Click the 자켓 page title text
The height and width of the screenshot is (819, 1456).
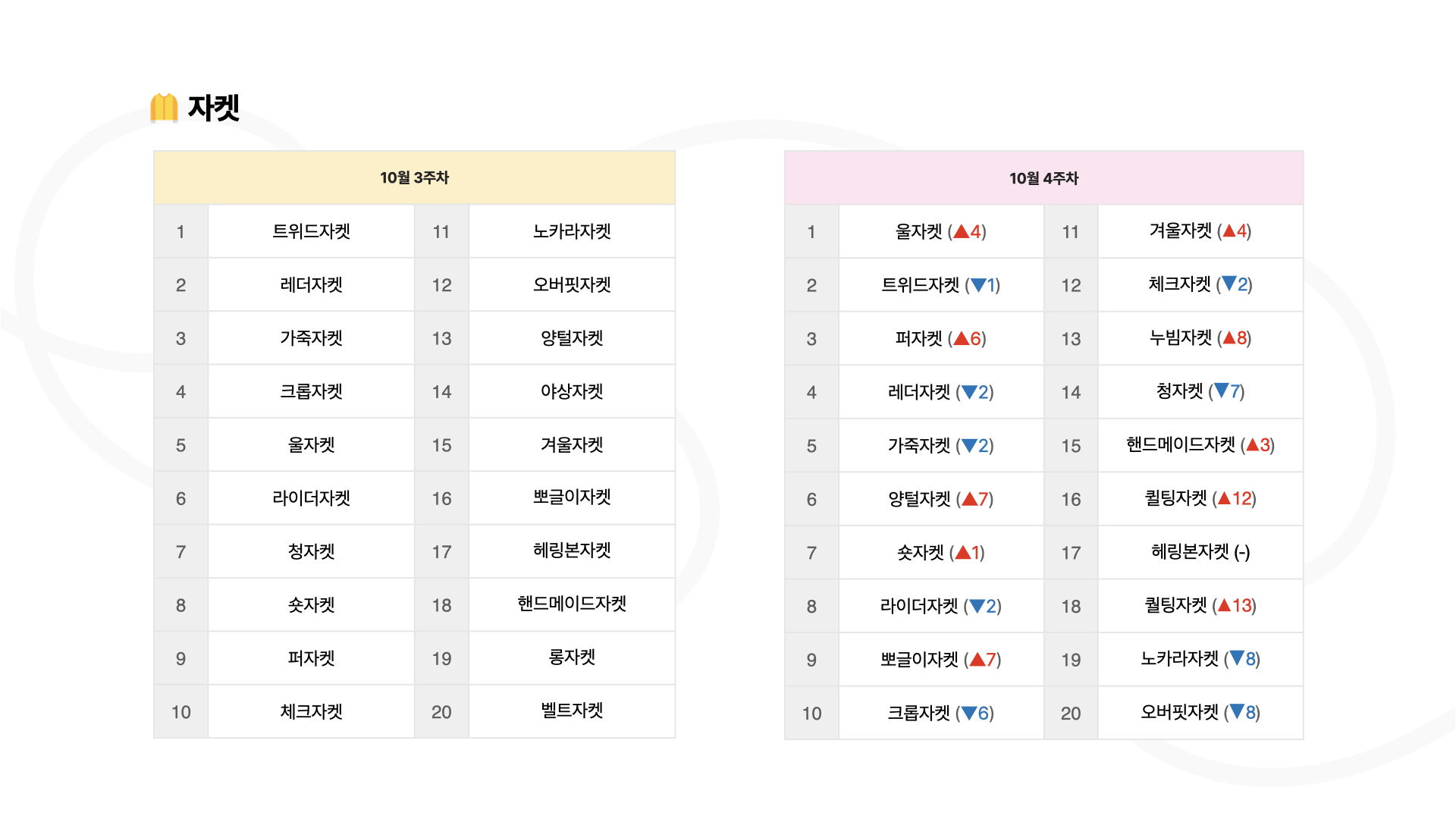(214, 108)
